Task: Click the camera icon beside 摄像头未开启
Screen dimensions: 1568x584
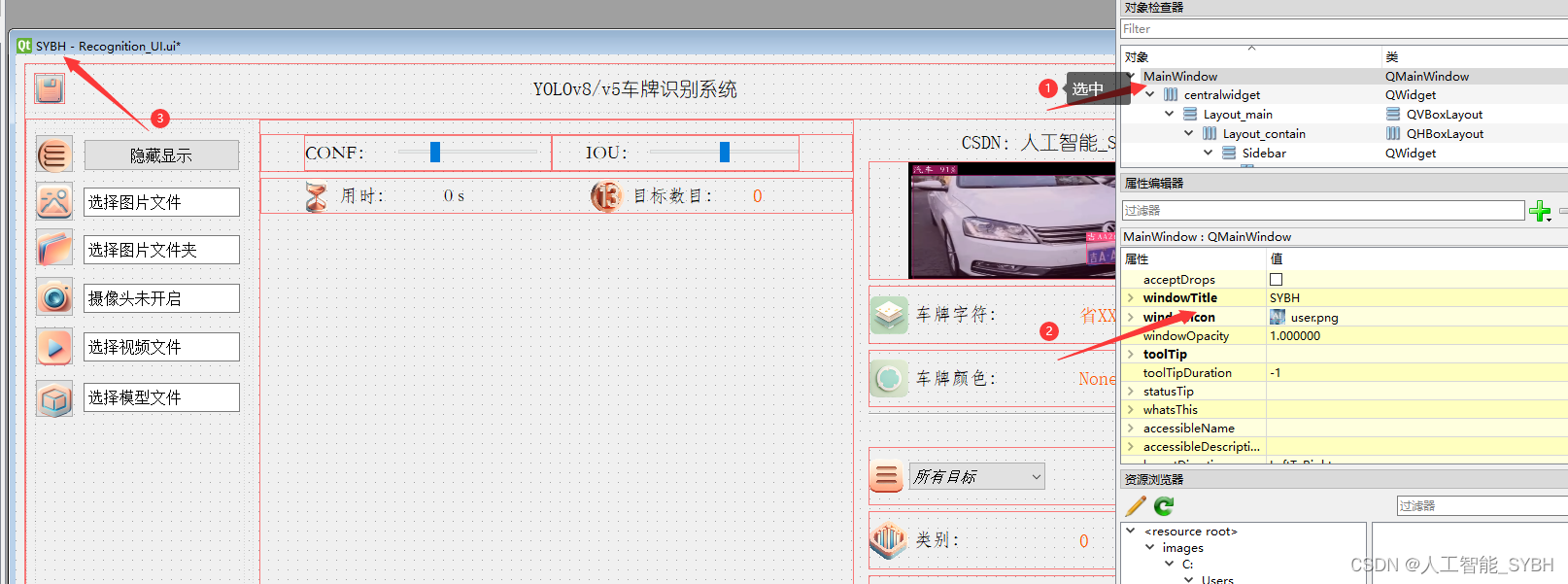Action: click(54, 297)
